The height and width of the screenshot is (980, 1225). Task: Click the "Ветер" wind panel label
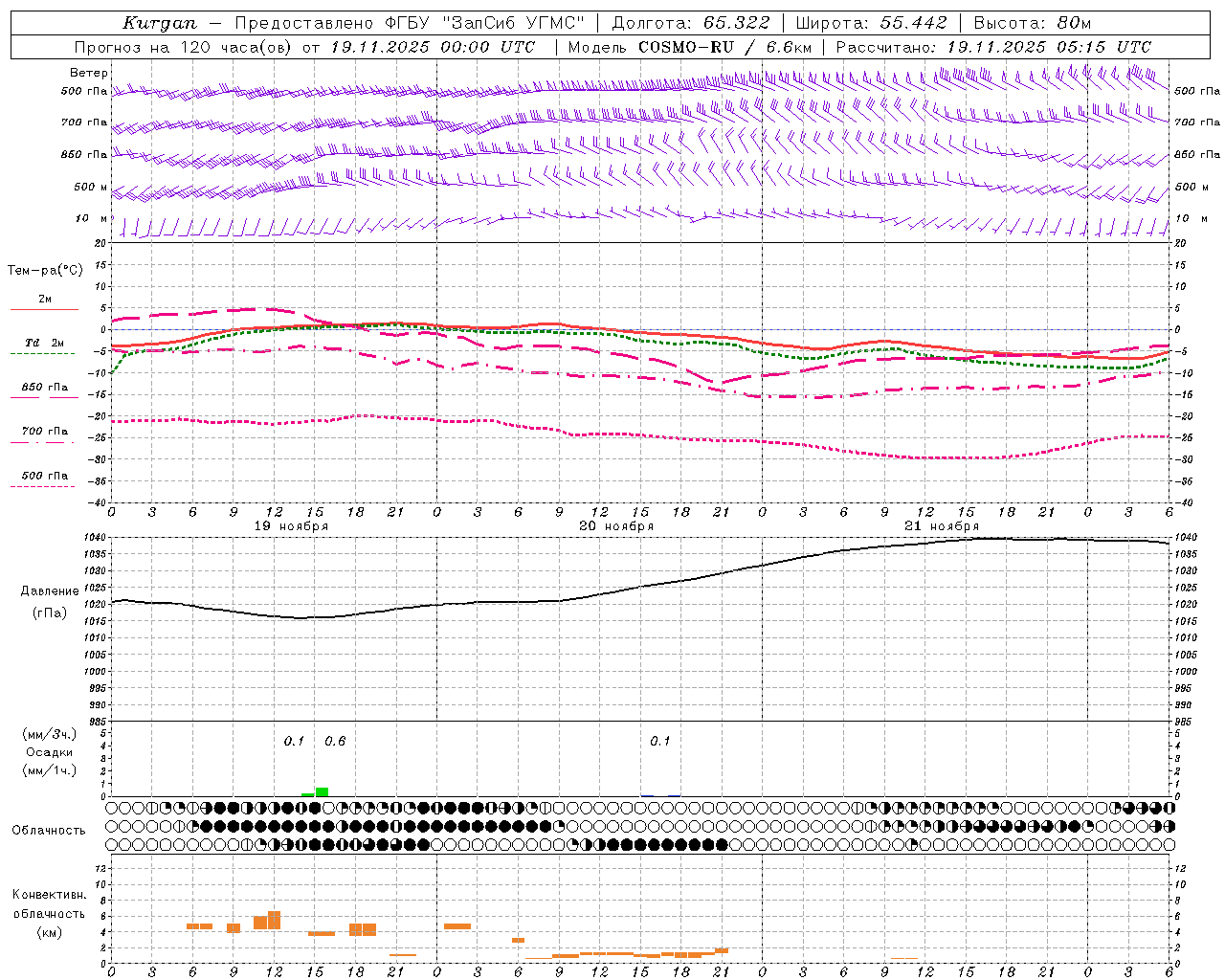[89, 73]
